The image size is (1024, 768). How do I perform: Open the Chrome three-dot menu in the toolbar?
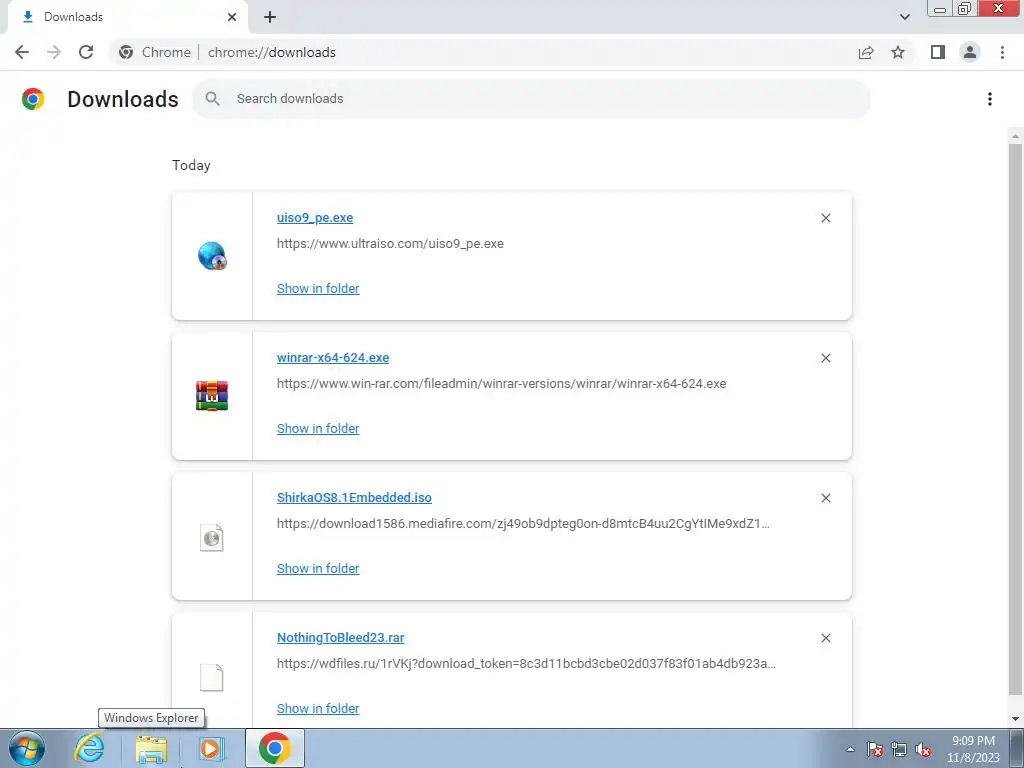click(1002, 52)
